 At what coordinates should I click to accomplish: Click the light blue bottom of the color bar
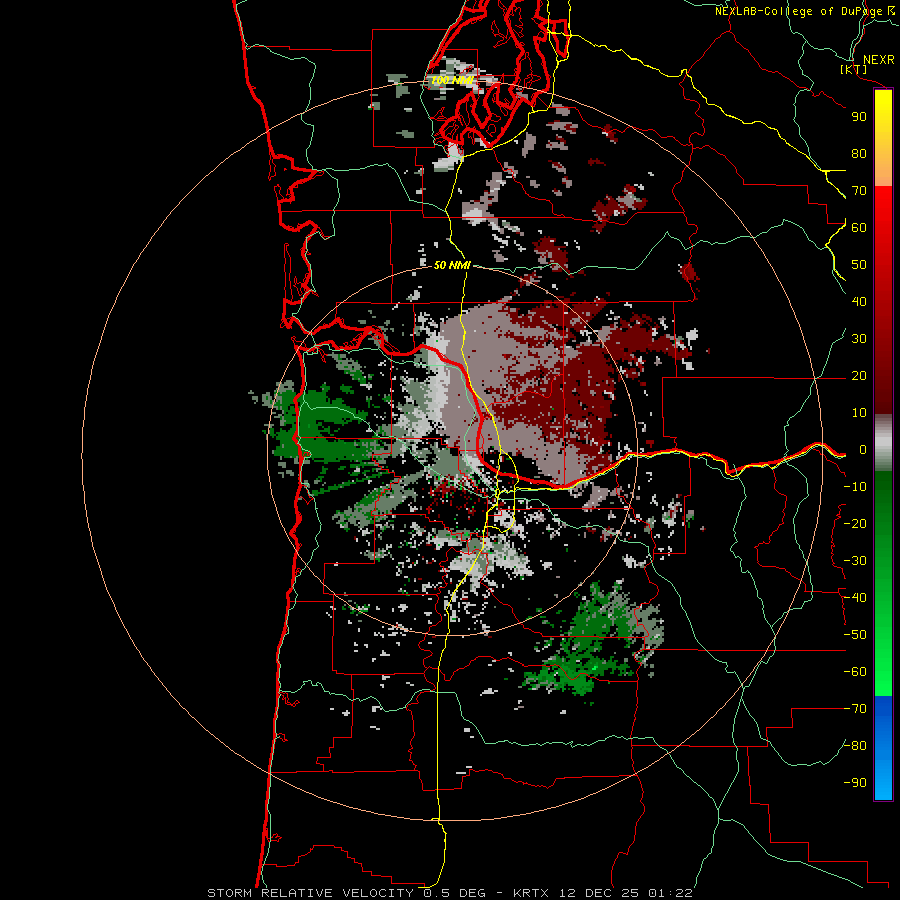tap(883, 783)
